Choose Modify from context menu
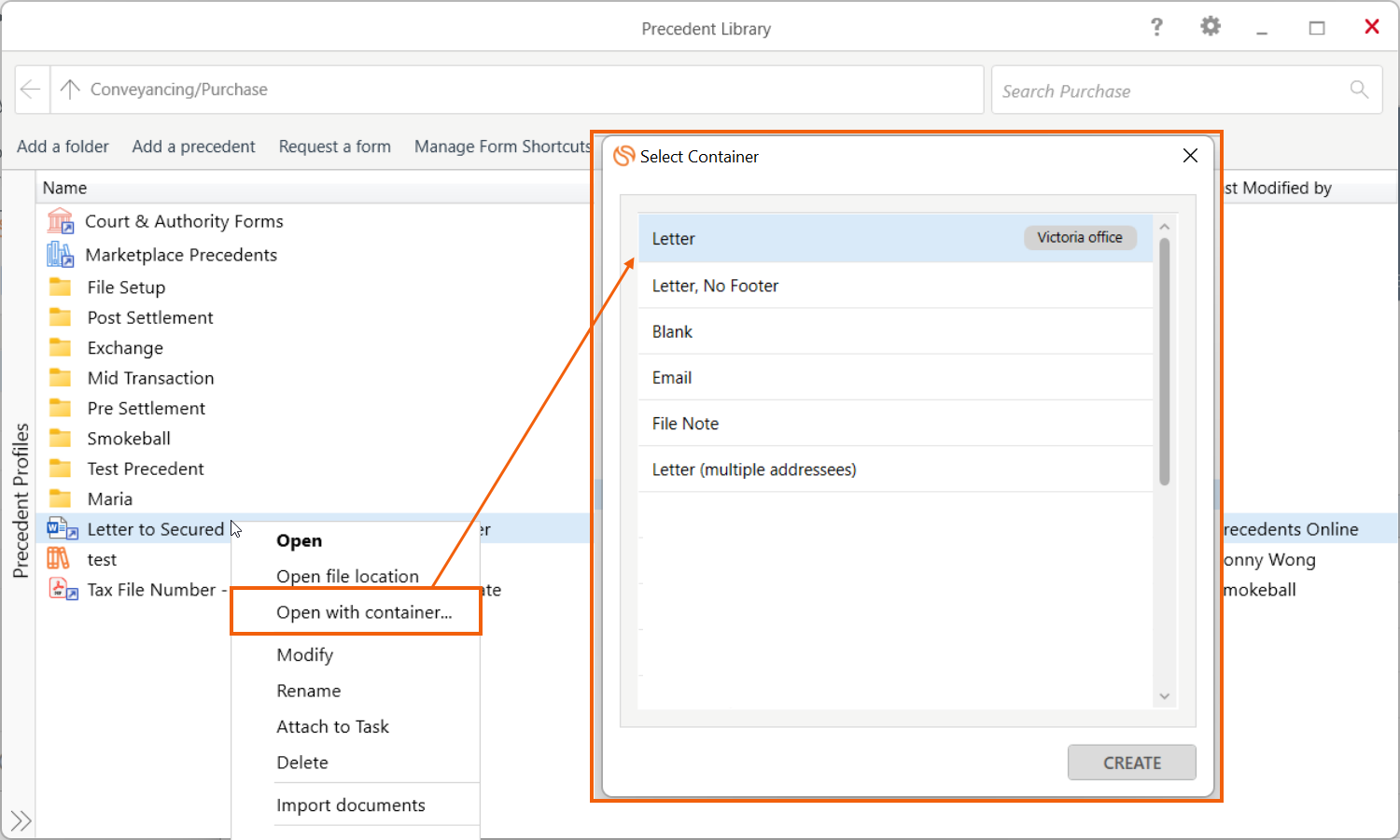 pos(304,655)
